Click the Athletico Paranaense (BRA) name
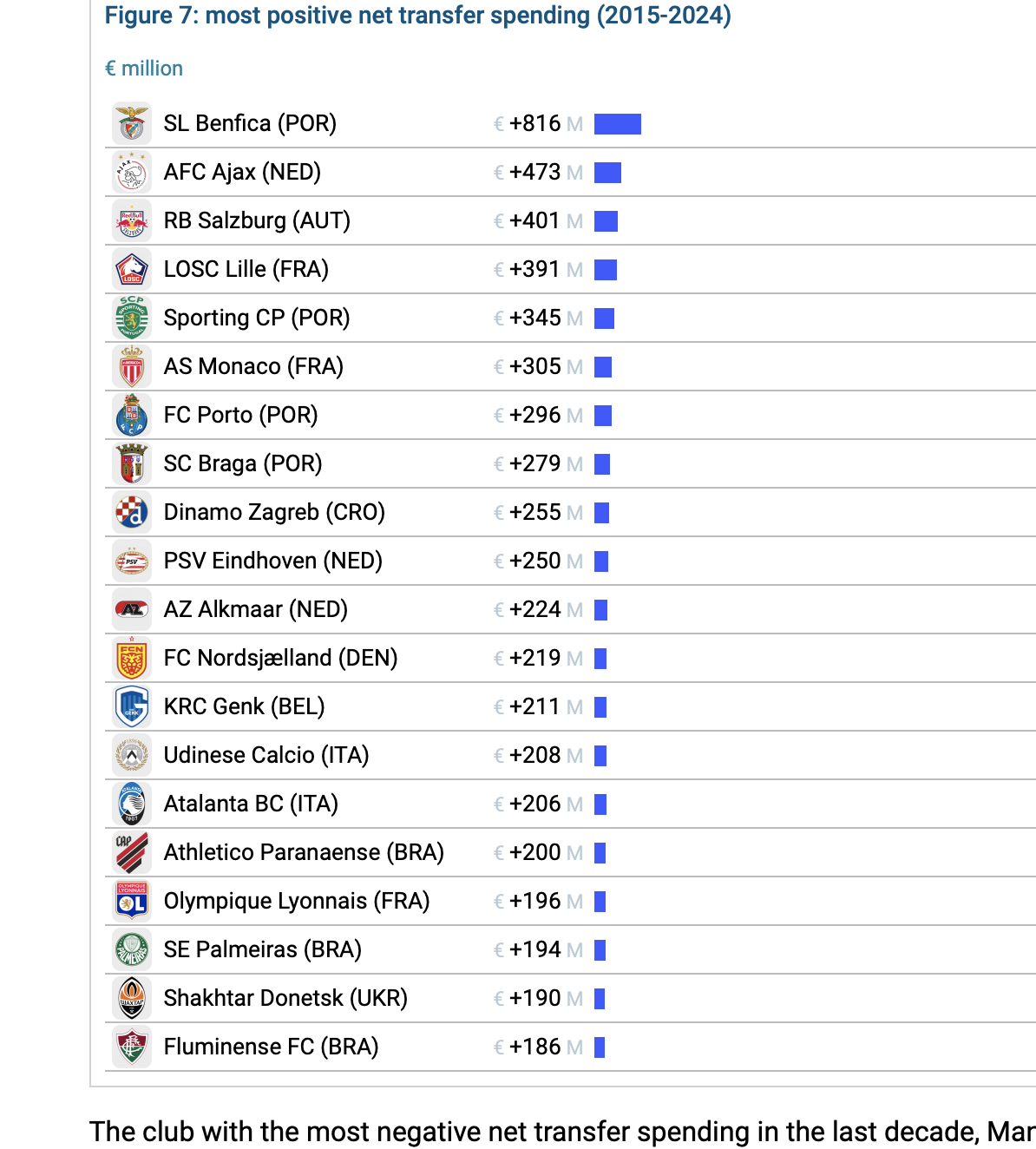This screenshot has width=1036, height=1149. coord(304,852)
